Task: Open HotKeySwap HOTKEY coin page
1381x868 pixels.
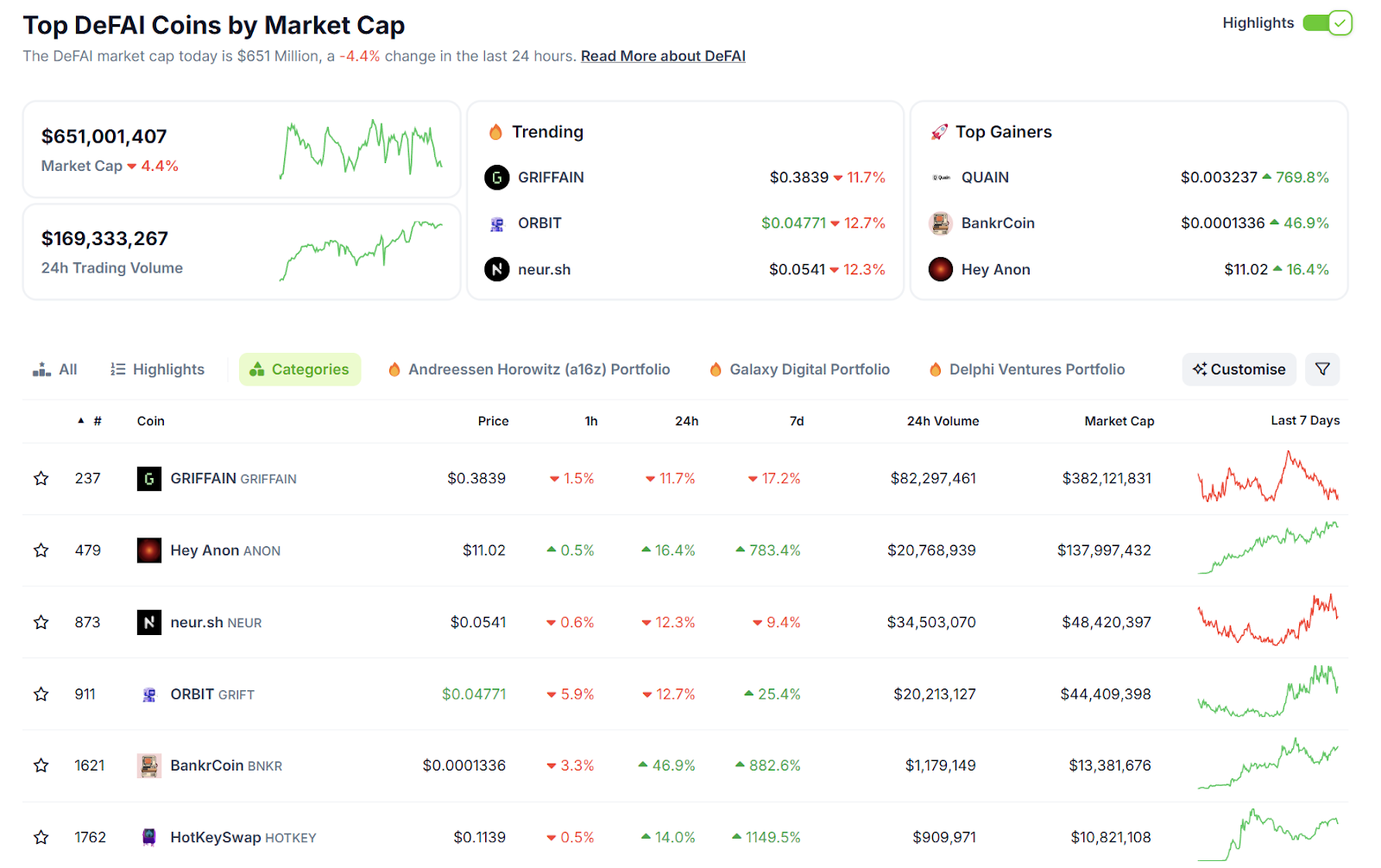Action: pos(243,837)
